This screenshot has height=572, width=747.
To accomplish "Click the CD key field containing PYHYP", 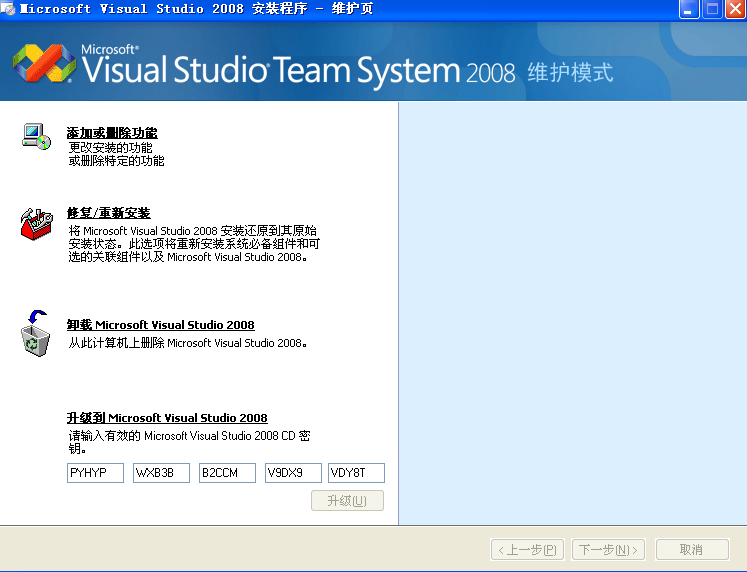I will (95, 473).
